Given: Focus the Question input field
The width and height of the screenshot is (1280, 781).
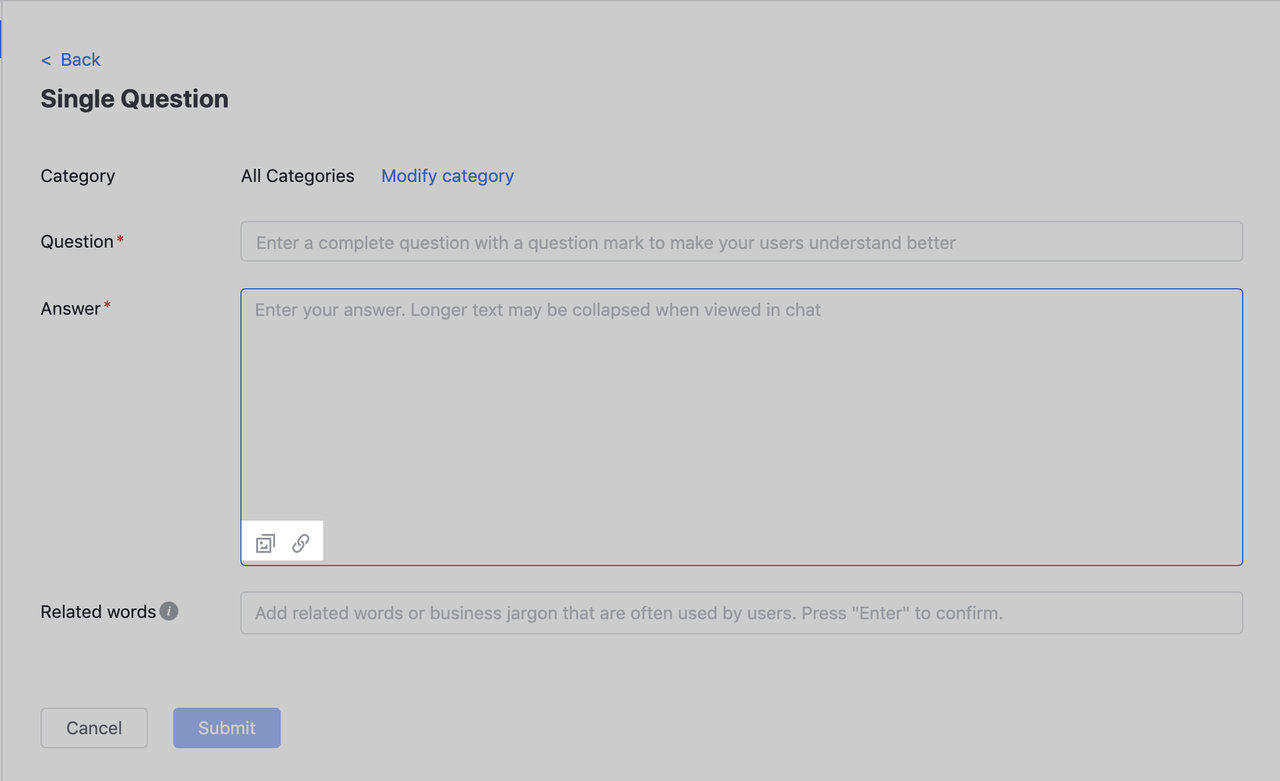Looking at the screenshot, I should pos(741,242).
